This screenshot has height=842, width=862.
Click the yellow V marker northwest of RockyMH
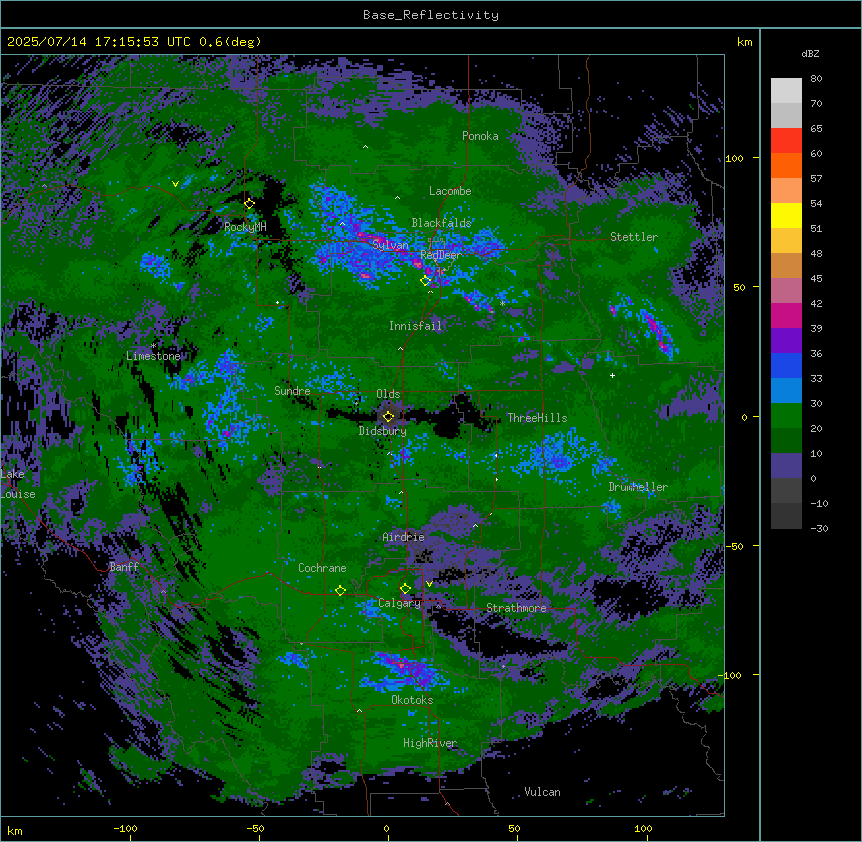(x=175, y=184)
